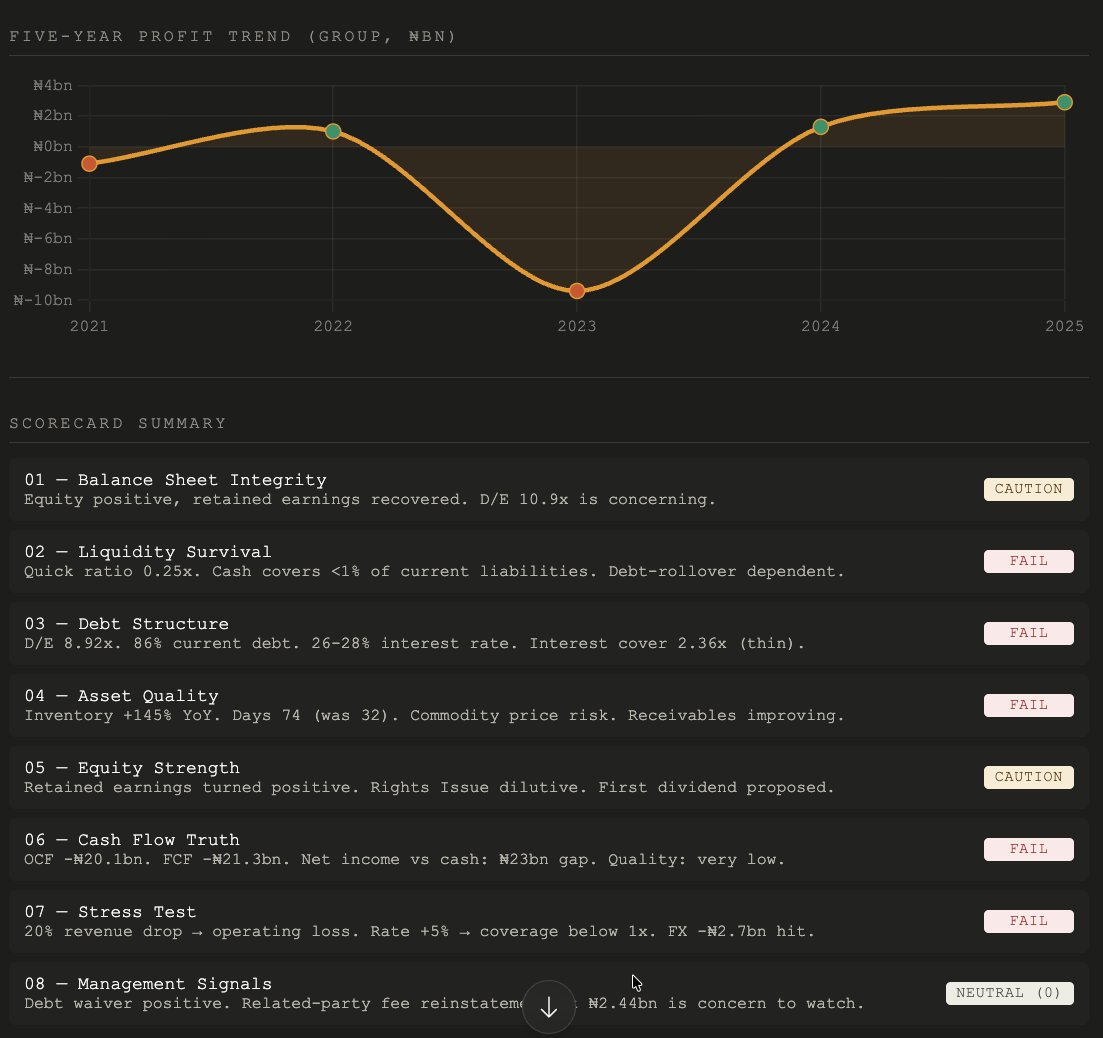The width and height of the screenshot is (1103, 1038).
Task: Click the ₦-6bn y-axis label
Action: click(x=48, y=238)
